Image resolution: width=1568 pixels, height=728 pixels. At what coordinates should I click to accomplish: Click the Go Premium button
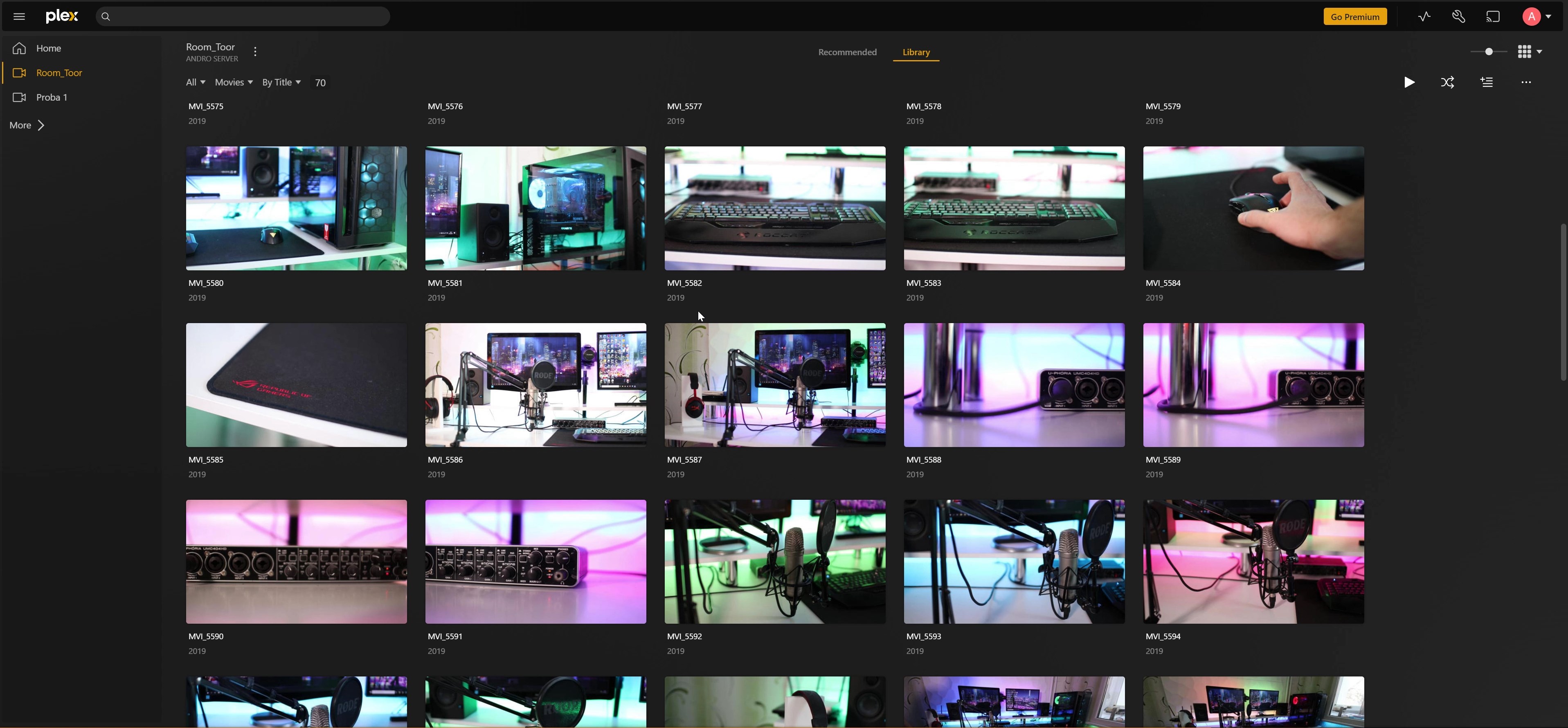pyautogui.click(x=1355, y=16)
